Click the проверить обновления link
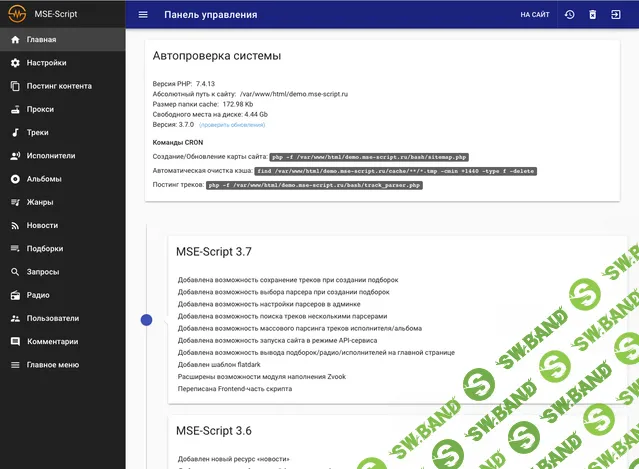Screen dimensions: 639x469 point(232,125)
